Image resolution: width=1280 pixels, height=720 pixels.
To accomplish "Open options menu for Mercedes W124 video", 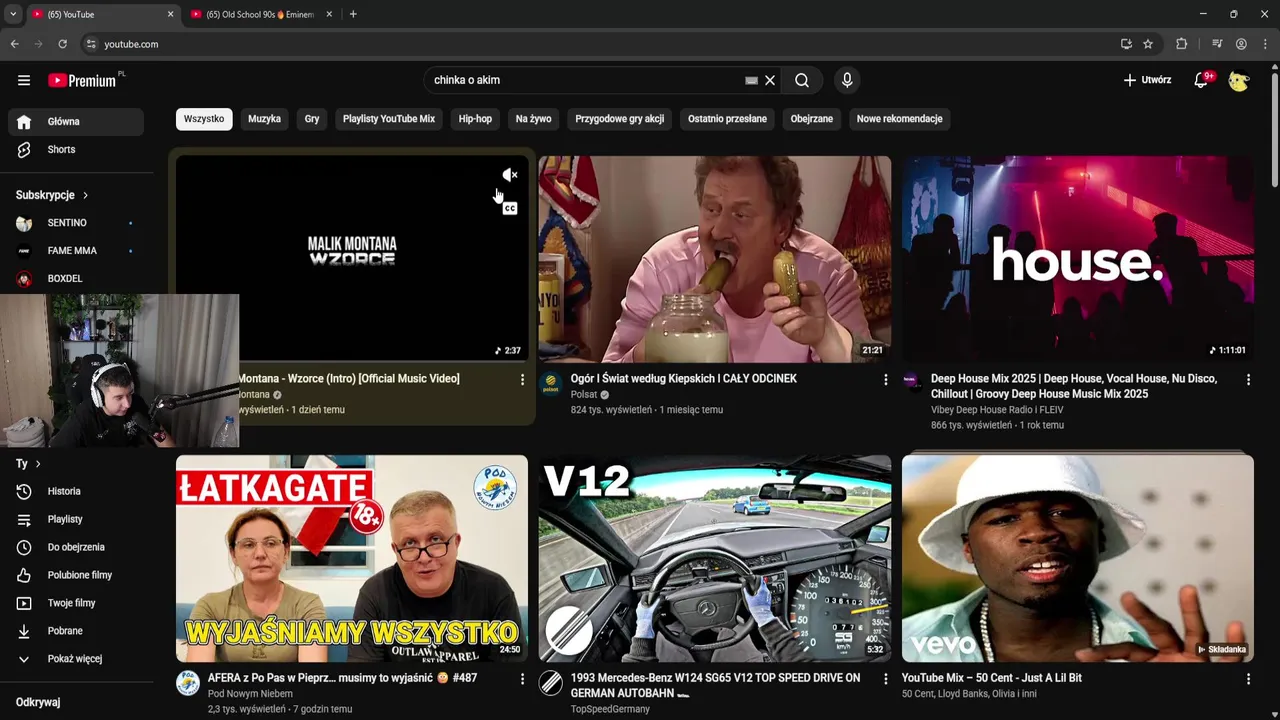I will click(x=885, y=679).
